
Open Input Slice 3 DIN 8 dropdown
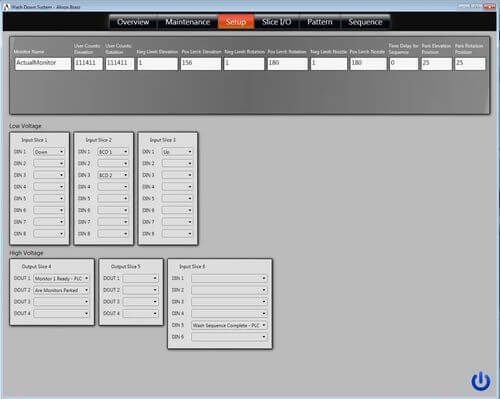pyautogui.click(x=177, y=234)
